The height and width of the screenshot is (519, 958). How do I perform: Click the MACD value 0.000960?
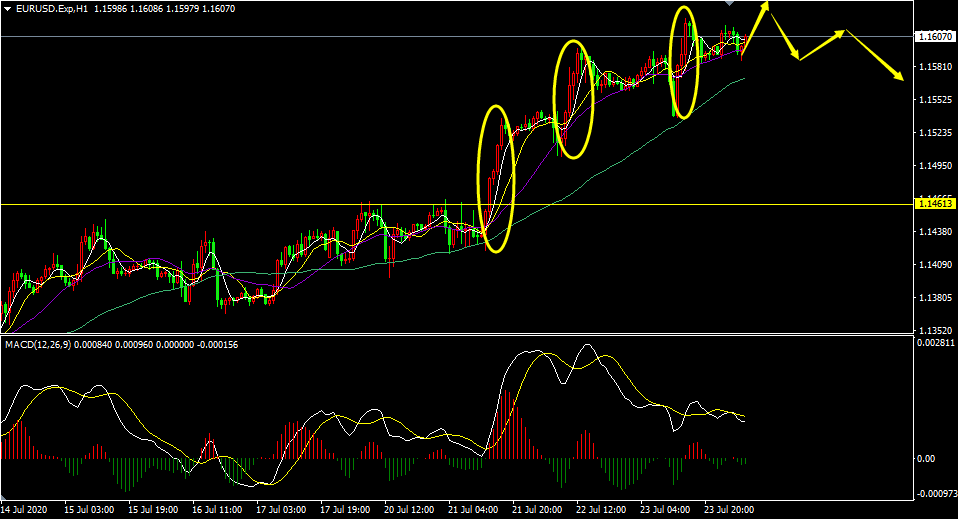pyautogui.click(x=134, y=345)
